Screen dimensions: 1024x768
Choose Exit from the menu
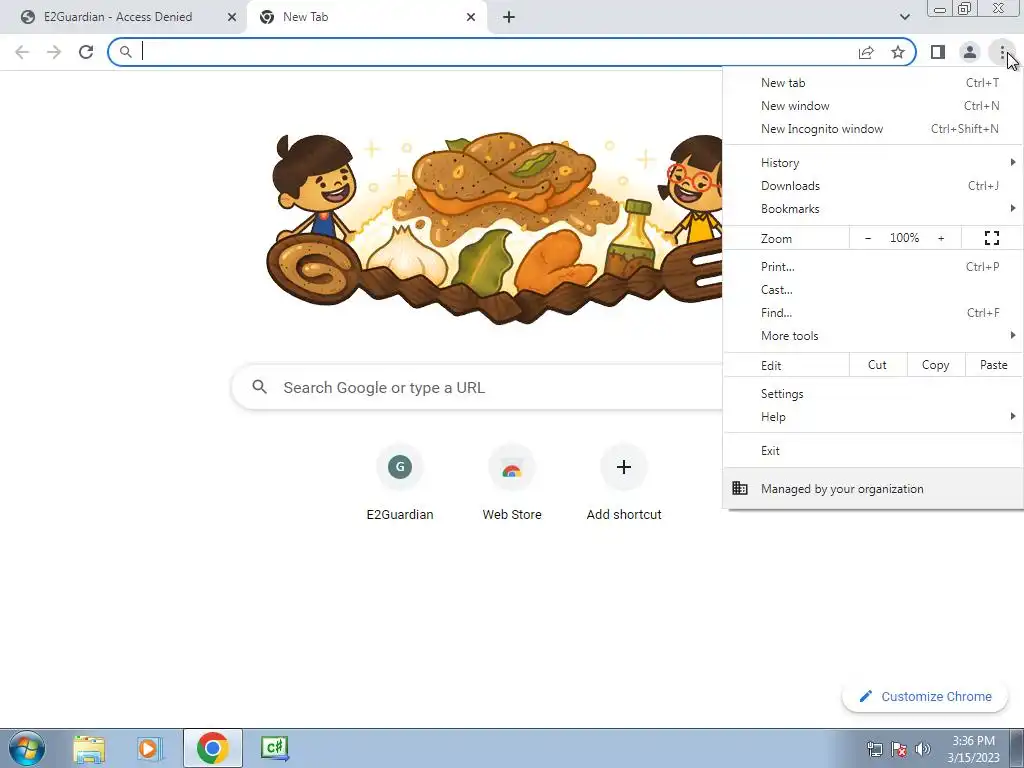point(872,451)
